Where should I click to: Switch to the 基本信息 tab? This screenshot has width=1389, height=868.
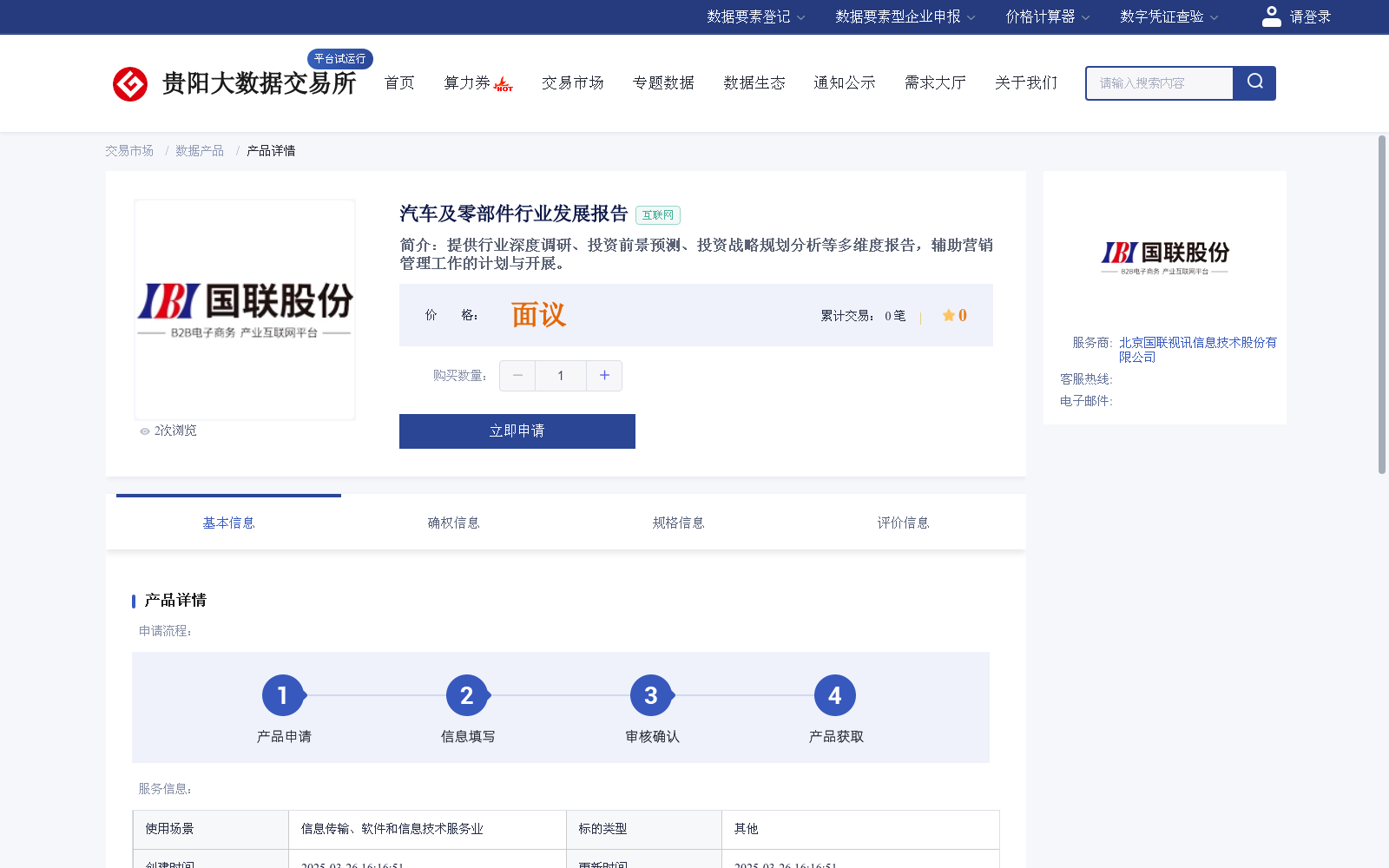[x=228, y=523]
